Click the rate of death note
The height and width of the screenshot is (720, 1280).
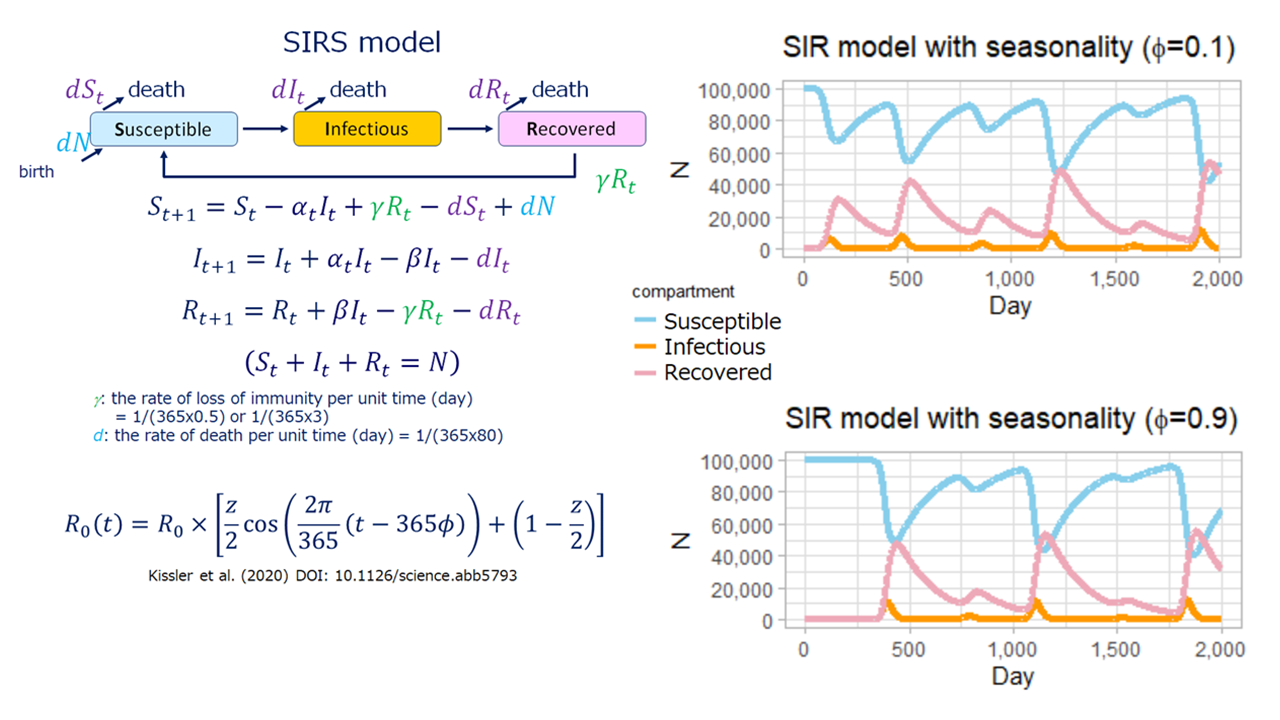point(297,435)
